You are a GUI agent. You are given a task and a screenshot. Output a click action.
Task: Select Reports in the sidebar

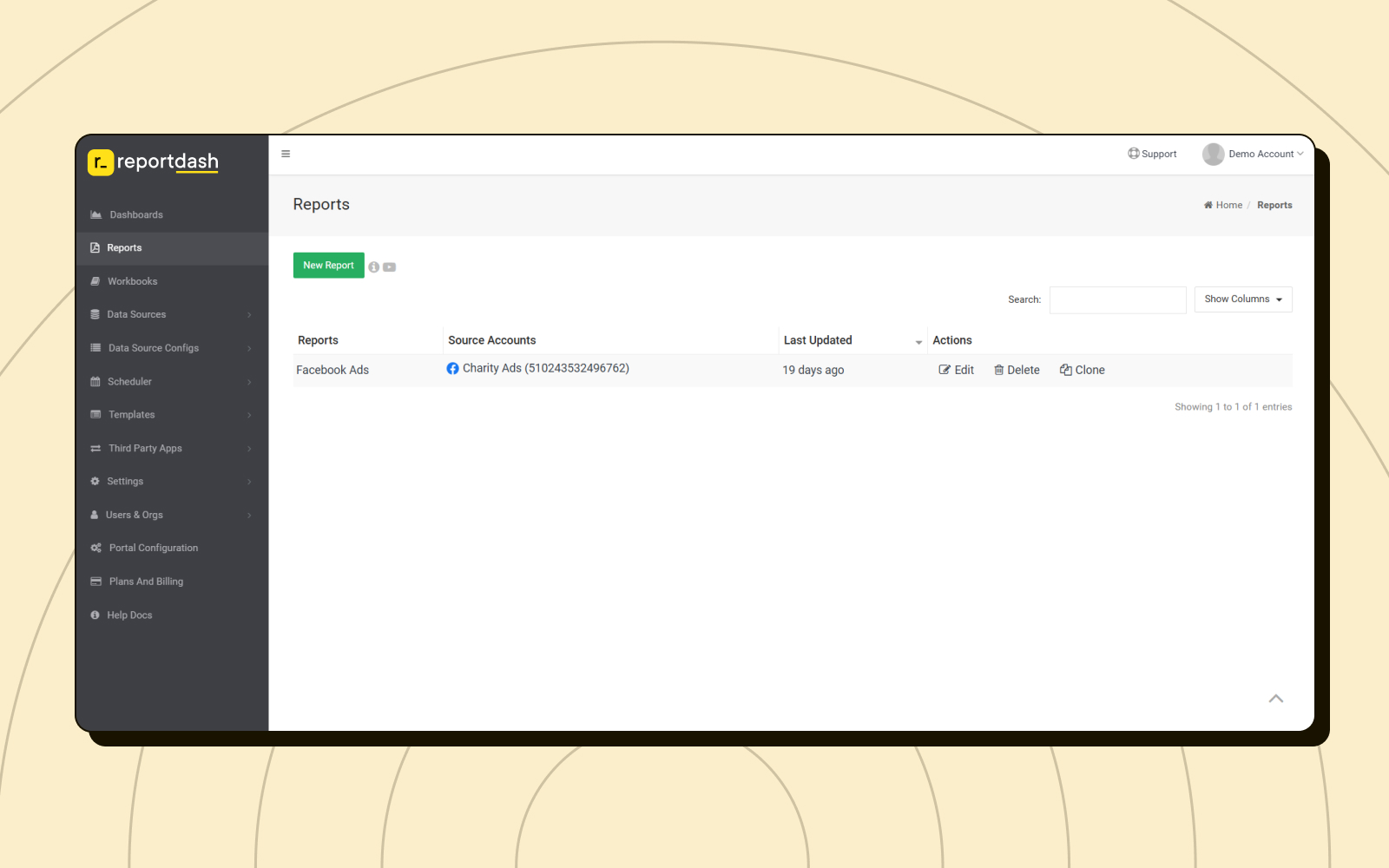pyautogui.click(x=172, y=248)
